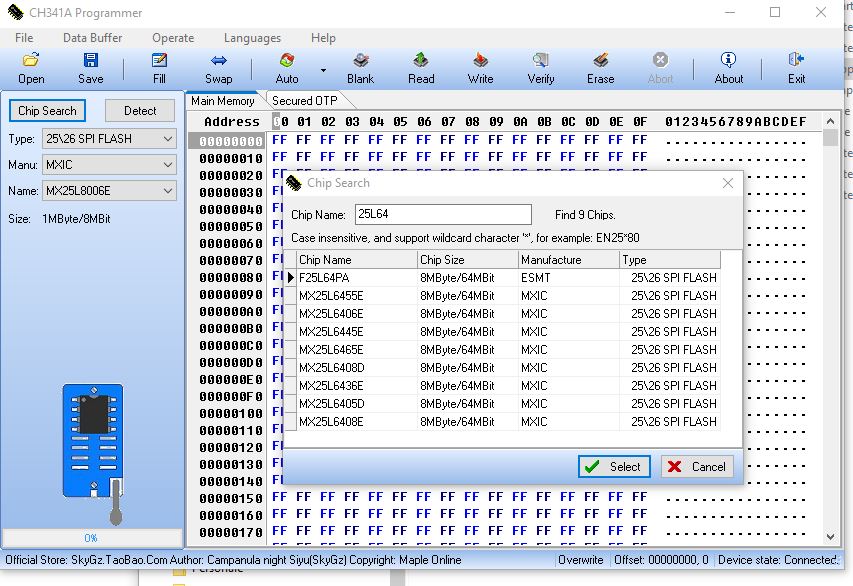Click the Erase chip toolbar icon
The height and width of the screenshot is (586, 853).
pos(601,68)
